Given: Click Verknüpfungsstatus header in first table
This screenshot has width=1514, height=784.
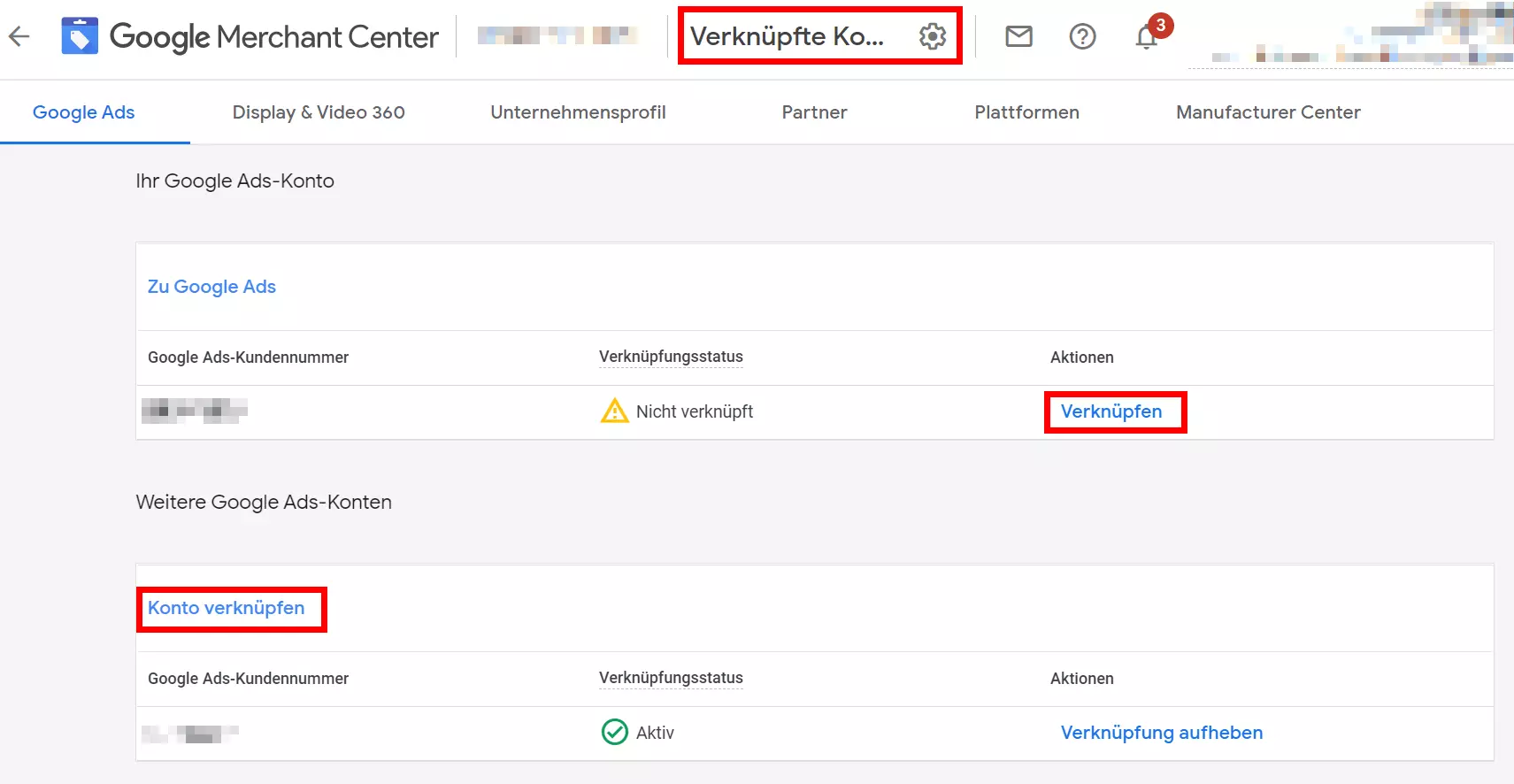Looking at the screenshot, I should (x=671, y=357).
